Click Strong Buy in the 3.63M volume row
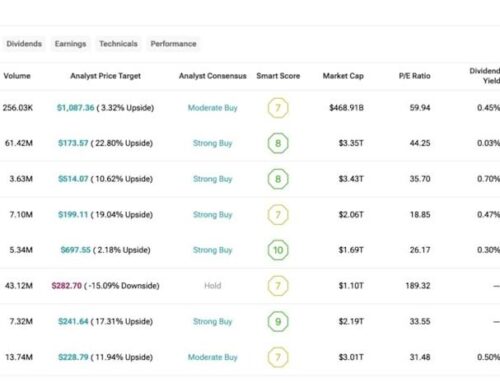Image resolution: width=500 pixels, height=383 pixels. (213, 179)
